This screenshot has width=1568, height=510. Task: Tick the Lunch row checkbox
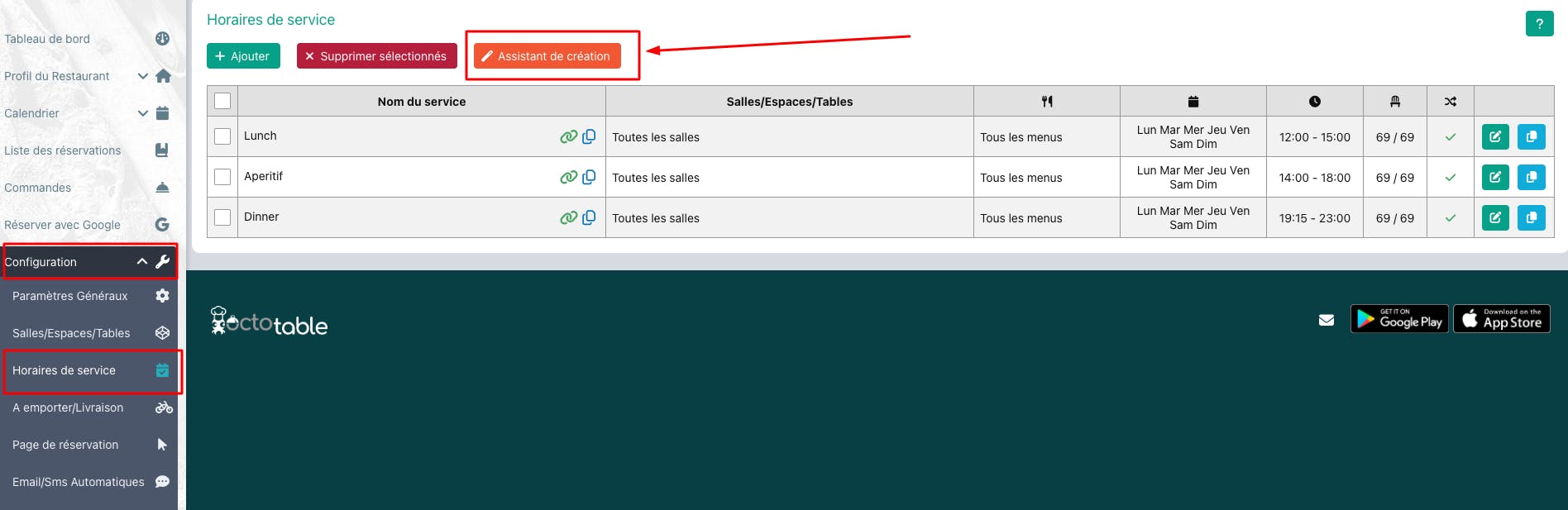point(222,136)
